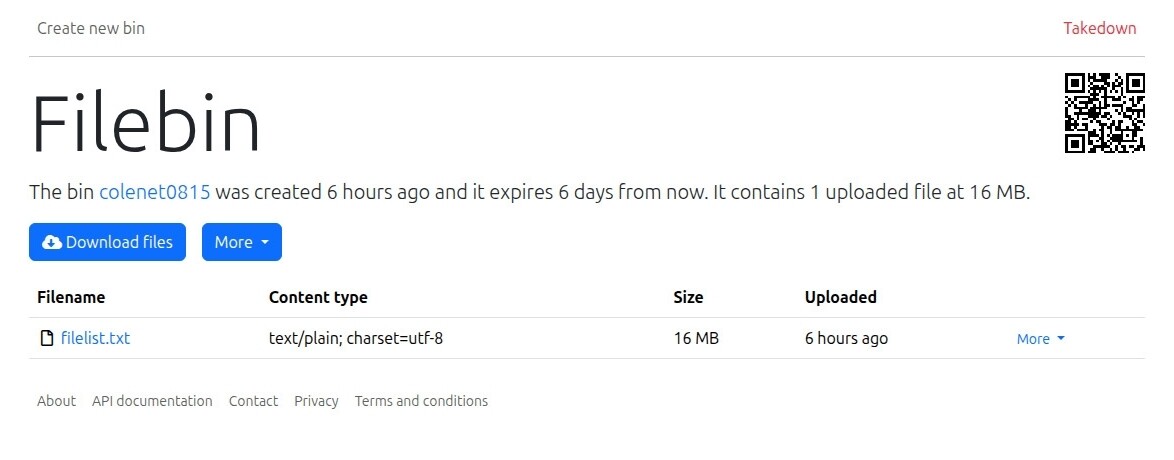Expand the More dropdown in filelist.txt row
The width and height of the screenshot is (1174, 460).
[1040, 339]
